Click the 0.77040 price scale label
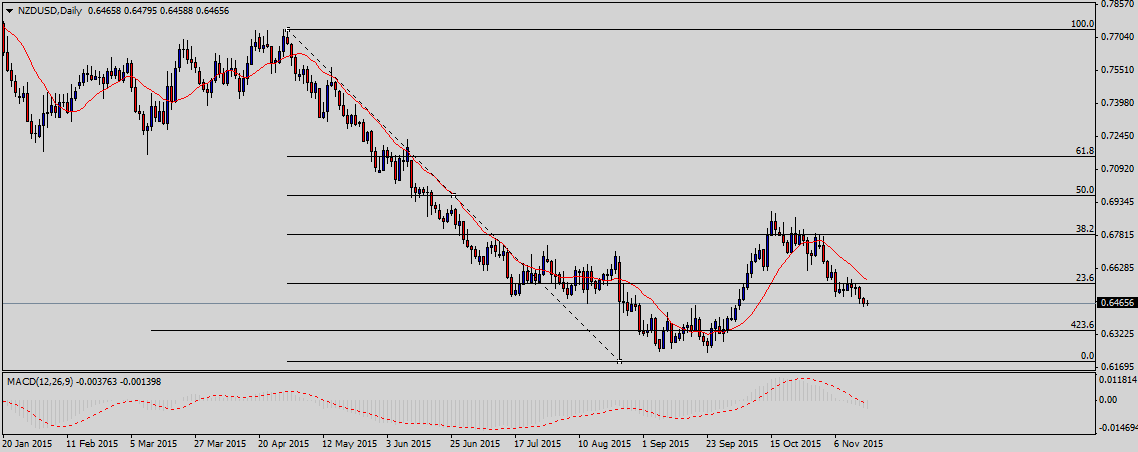 pos(1116,37)
